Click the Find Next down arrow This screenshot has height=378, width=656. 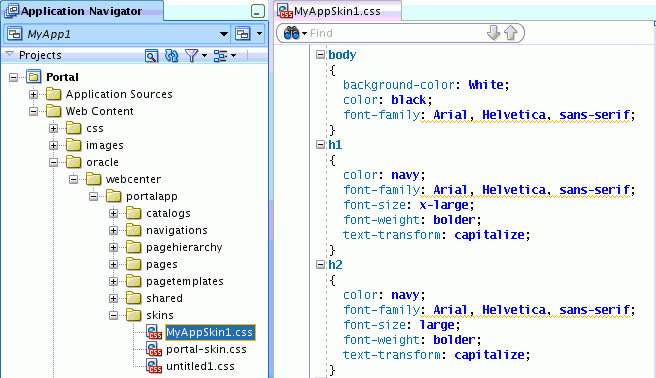[x=494, y=33]
